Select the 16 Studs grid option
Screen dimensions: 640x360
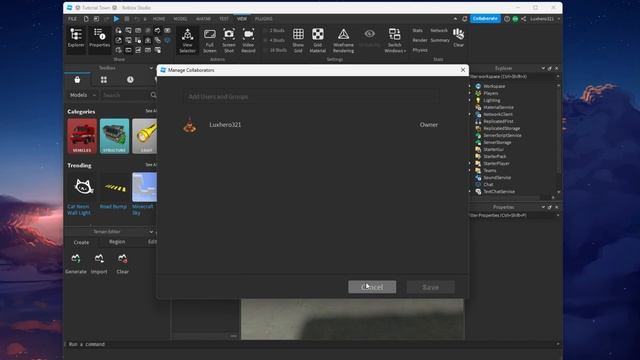[276, 50]
